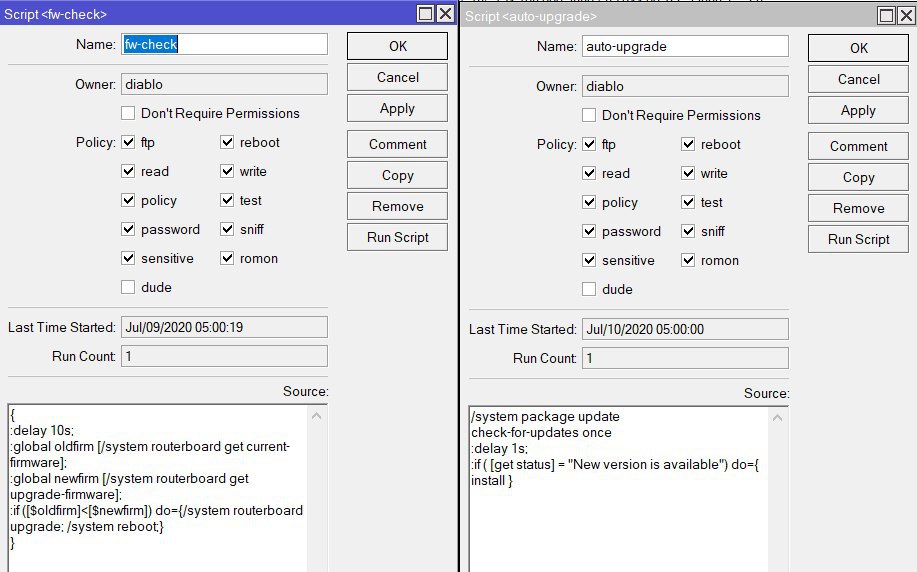The height and width of the screenshot is (572, 917).
Task: Click OK in the auto-upgrade window
Action: [x=859, y=48]
